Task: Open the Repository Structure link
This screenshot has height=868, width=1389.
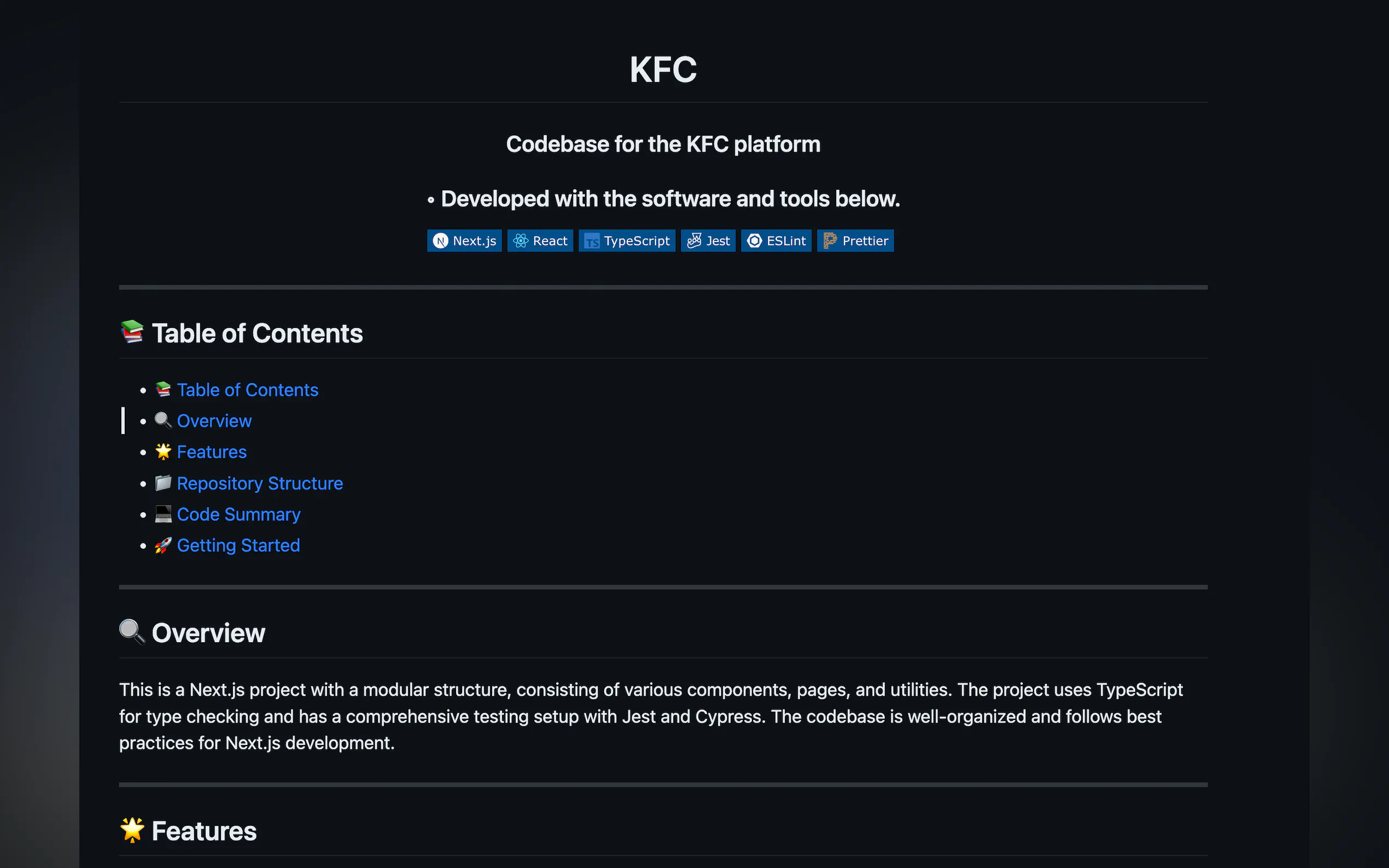Action: point(260,483)
